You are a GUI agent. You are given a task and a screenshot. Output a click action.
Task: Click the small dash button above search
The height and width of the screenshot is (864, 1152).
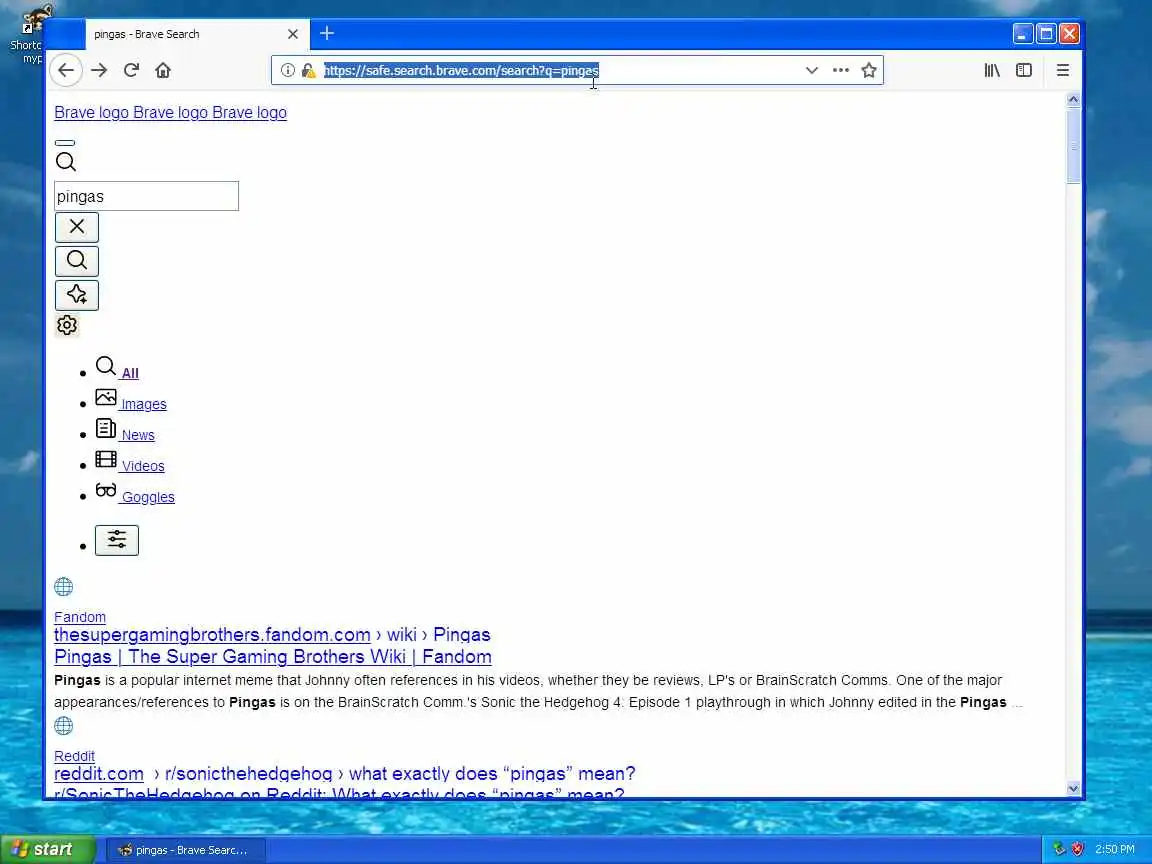pyautogui.click(x=65, y=143)
